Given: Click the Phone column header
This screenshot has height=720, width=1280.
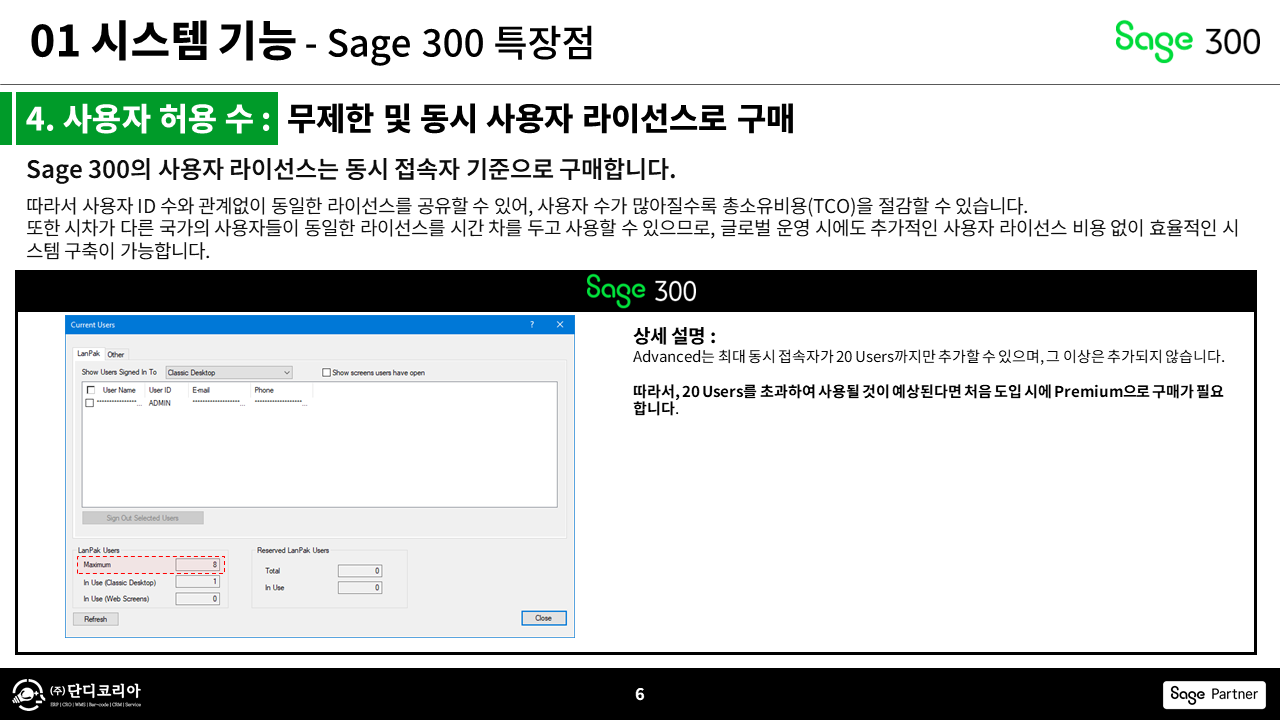Looking at the screenshot, I should point(264,390).
